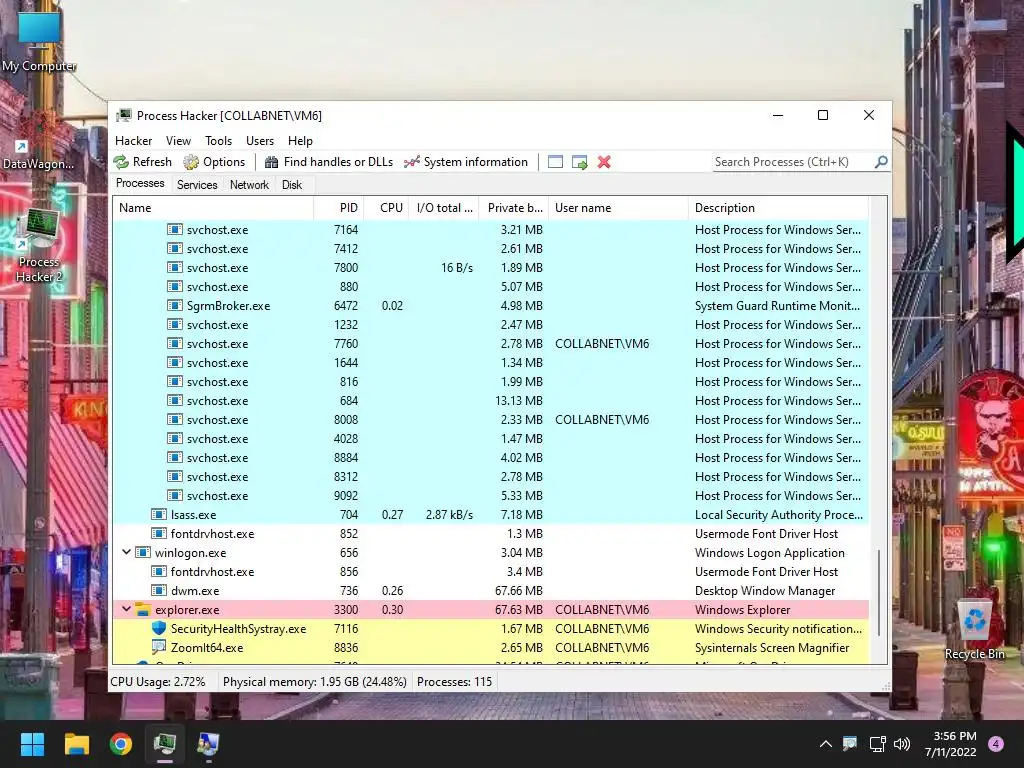This screenshot has height=768, width=1024.
Task: Click the find window and thread icon
Action: pyautogui.click(x=579, y=162)
